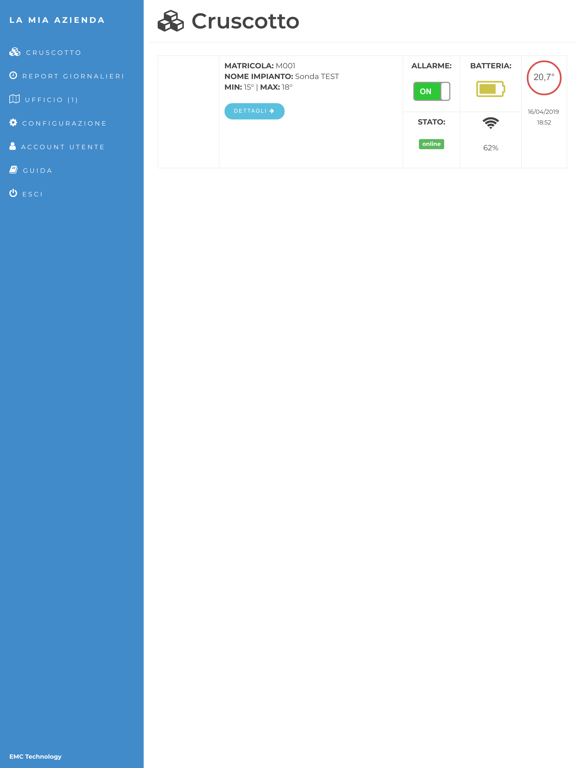Viewport: 576px width, 768px height.
Task: Click the 20,7° temperature circle
Action: (544, 77)
